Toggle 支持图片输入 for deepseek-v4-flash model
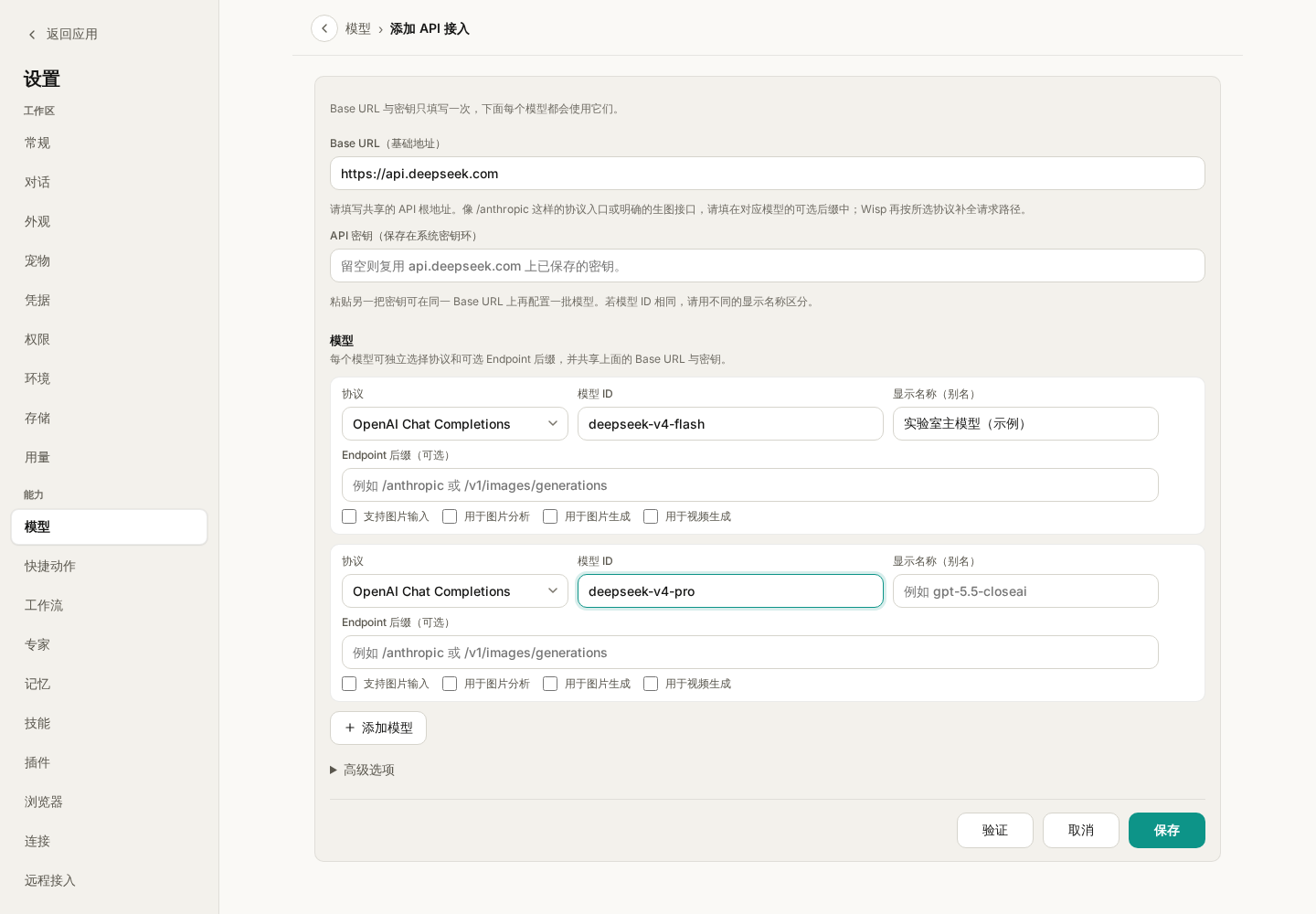 [x=349, y=516]
